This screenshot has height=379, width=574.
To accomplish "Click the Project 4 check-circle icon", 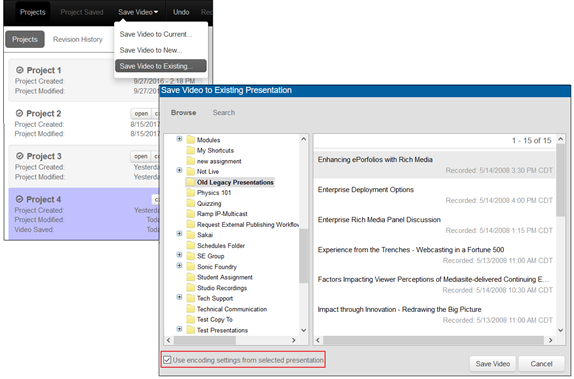I will click(19, 199).
